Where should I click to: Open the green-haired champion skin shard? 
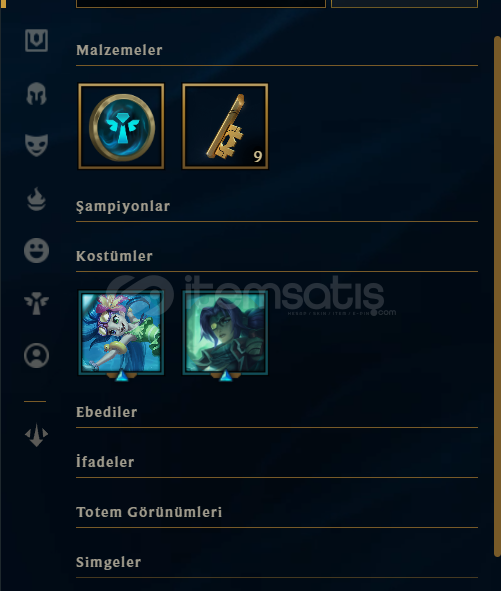225,333
